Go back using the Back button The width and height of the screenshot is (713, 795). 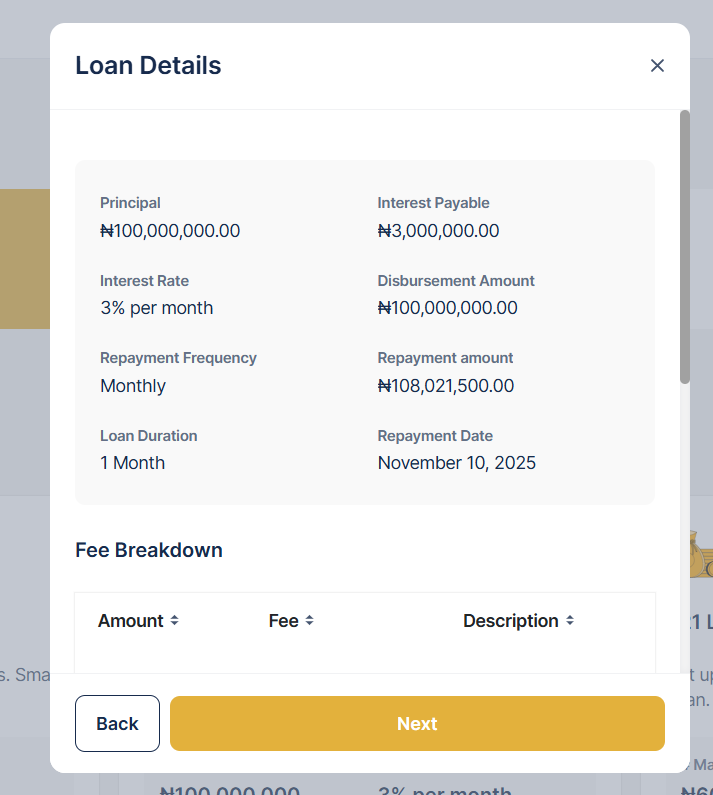pyautogui.click(x=117, y=723)
